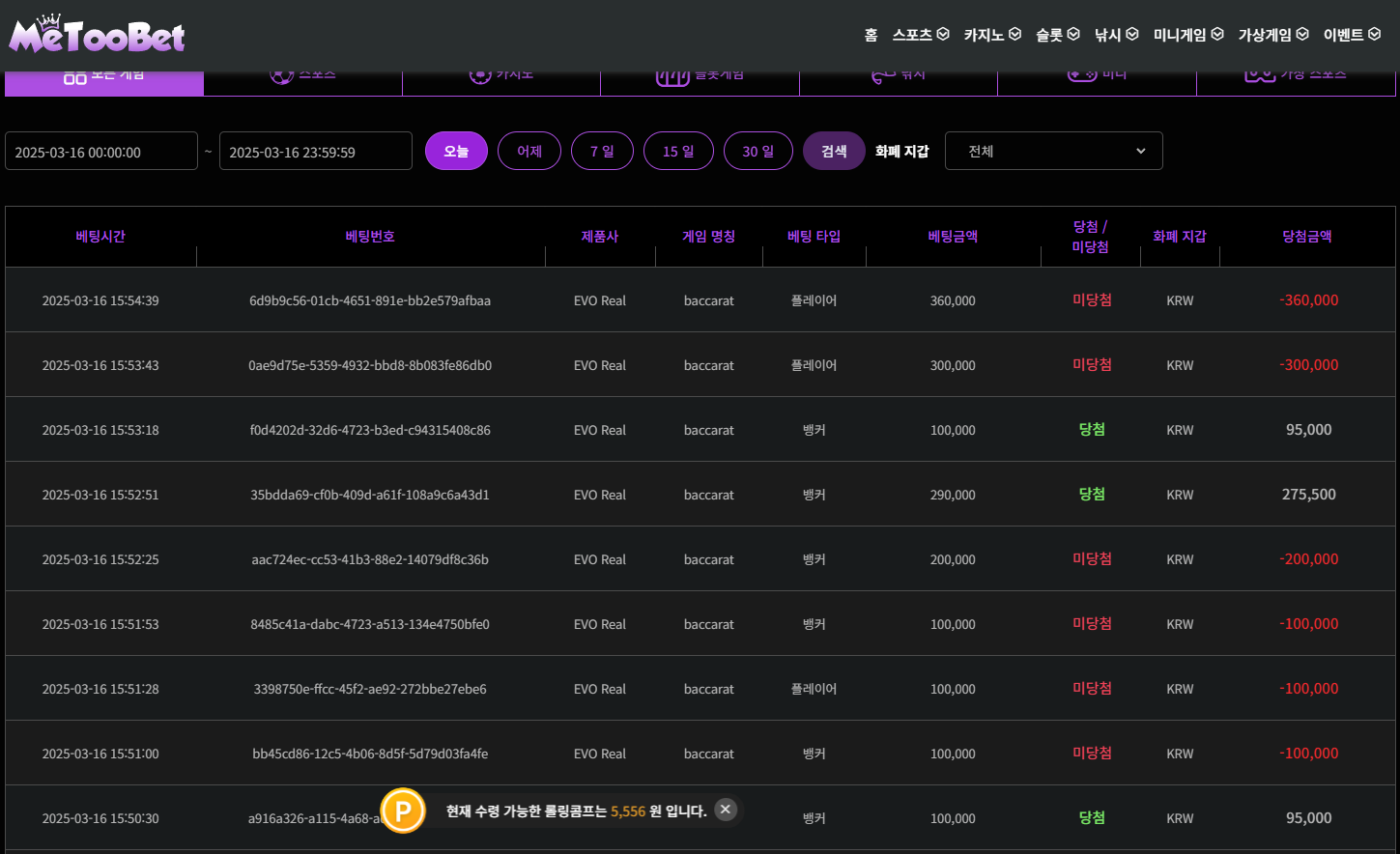Click KRW in the 15:52:51 row
Image resolution: width=1400 pixels, height=854 pixels.
(1180, 495)
